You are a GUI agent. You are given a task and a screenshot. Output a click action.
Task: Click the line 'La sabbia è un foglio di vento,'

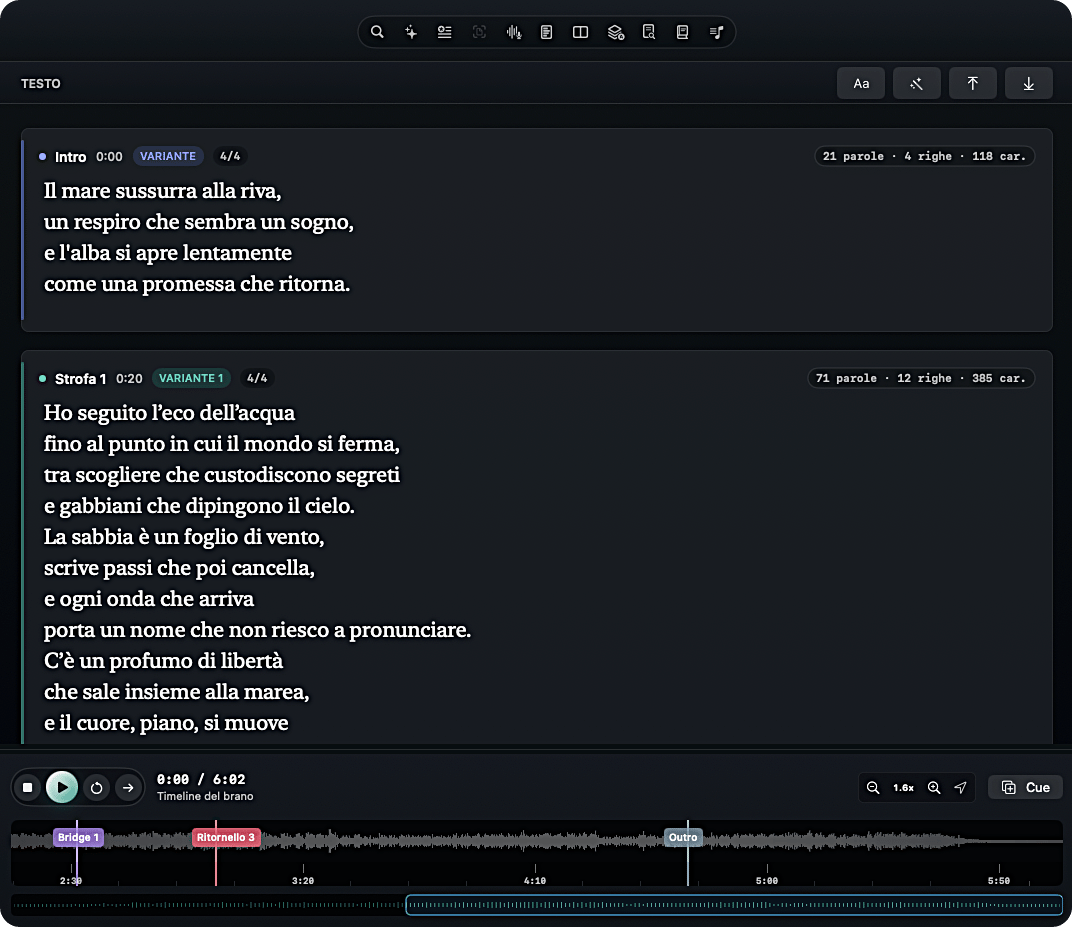click(184, 537)
